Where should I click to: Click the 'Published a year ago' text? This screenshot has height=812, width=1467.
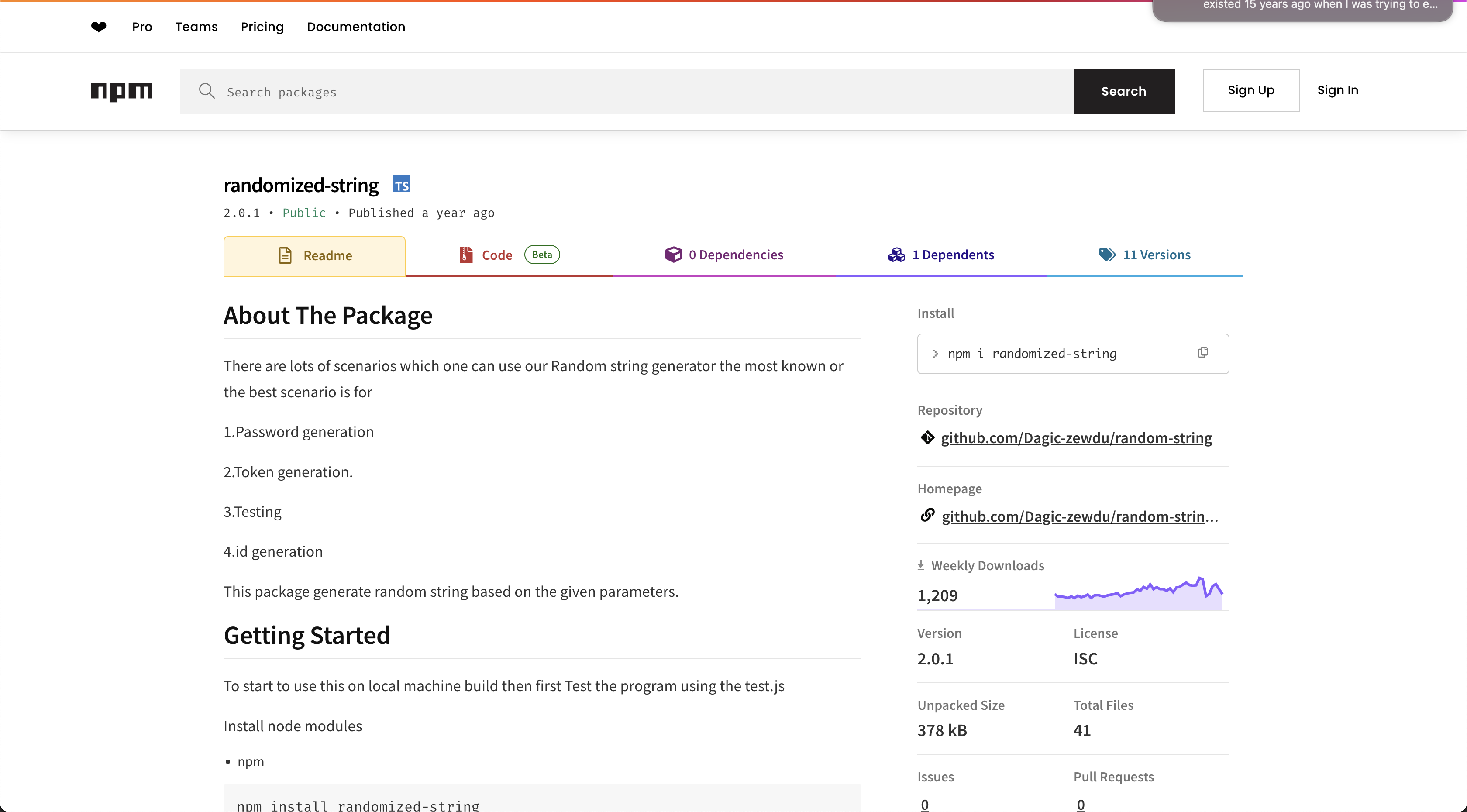pos(421,213)
